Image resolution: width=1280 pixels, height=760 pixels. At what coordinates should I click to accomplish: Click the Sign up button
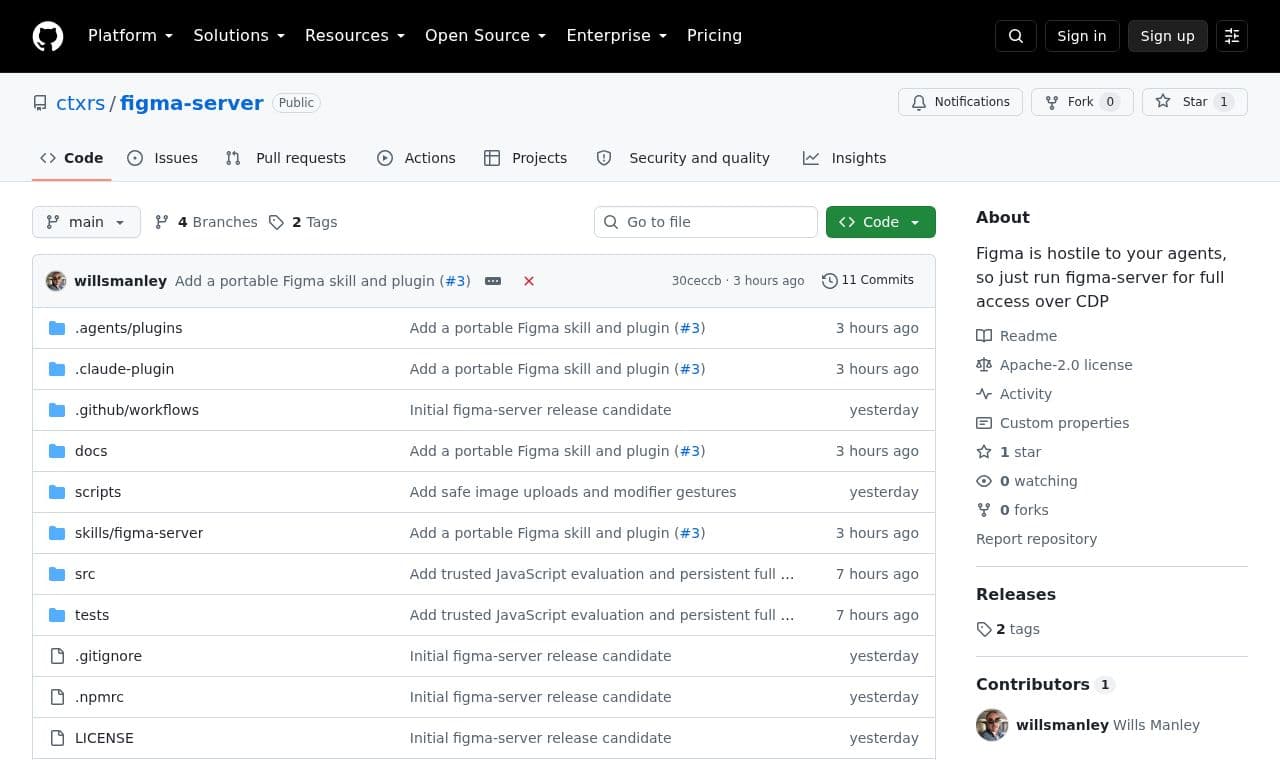click(1168, 36)
